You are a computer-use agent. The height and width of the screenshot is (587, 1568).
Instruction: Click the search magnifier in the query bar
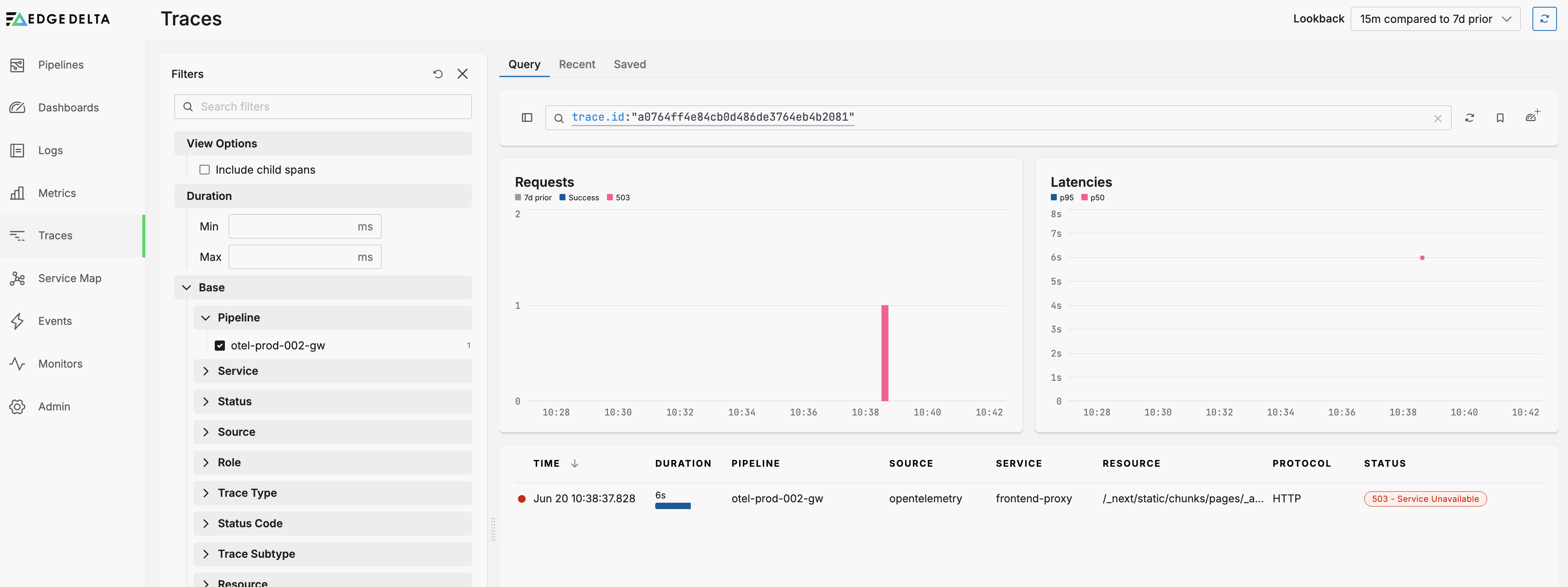558,118
